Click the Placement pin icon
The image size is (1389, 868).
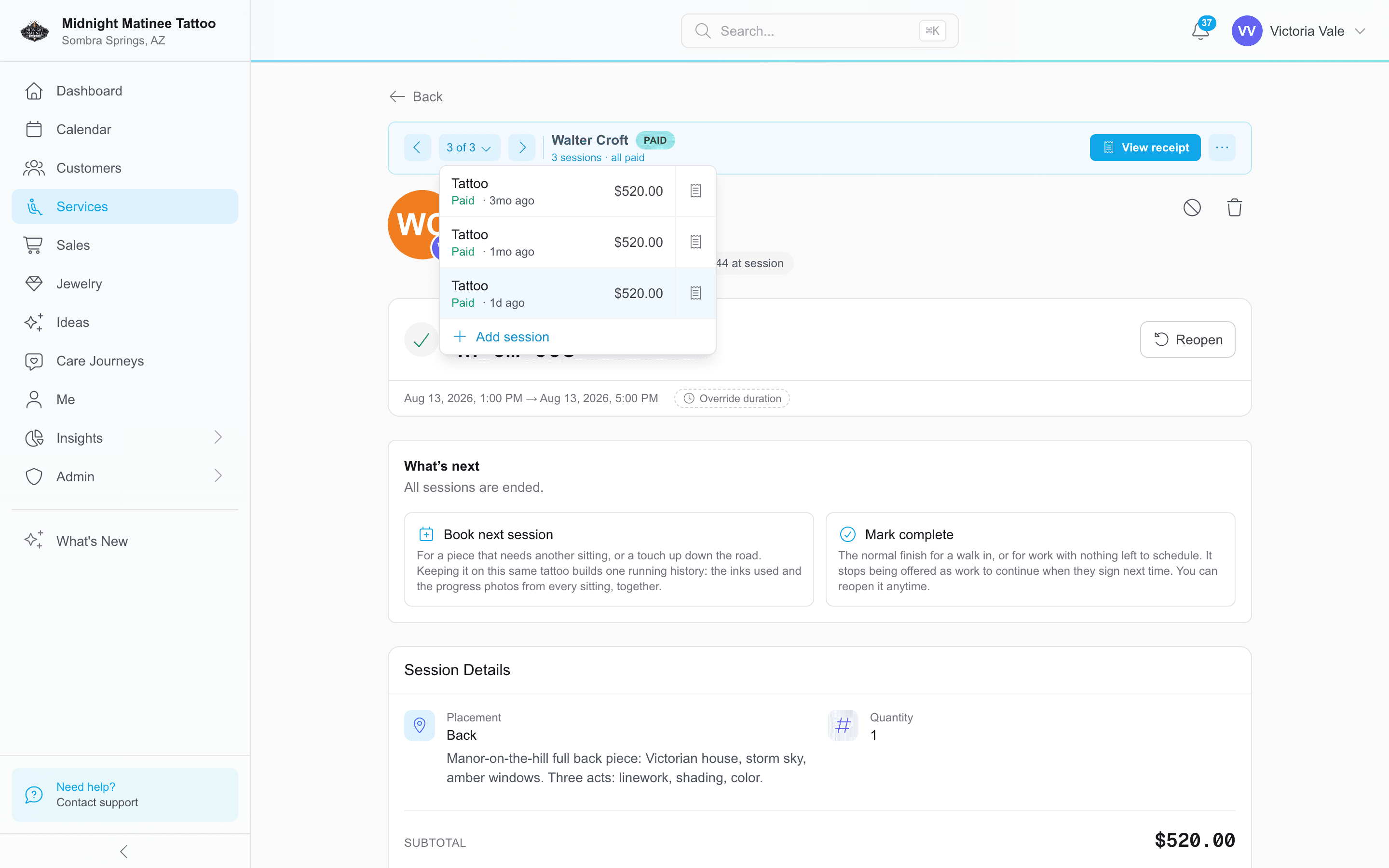tap(420, 726)
